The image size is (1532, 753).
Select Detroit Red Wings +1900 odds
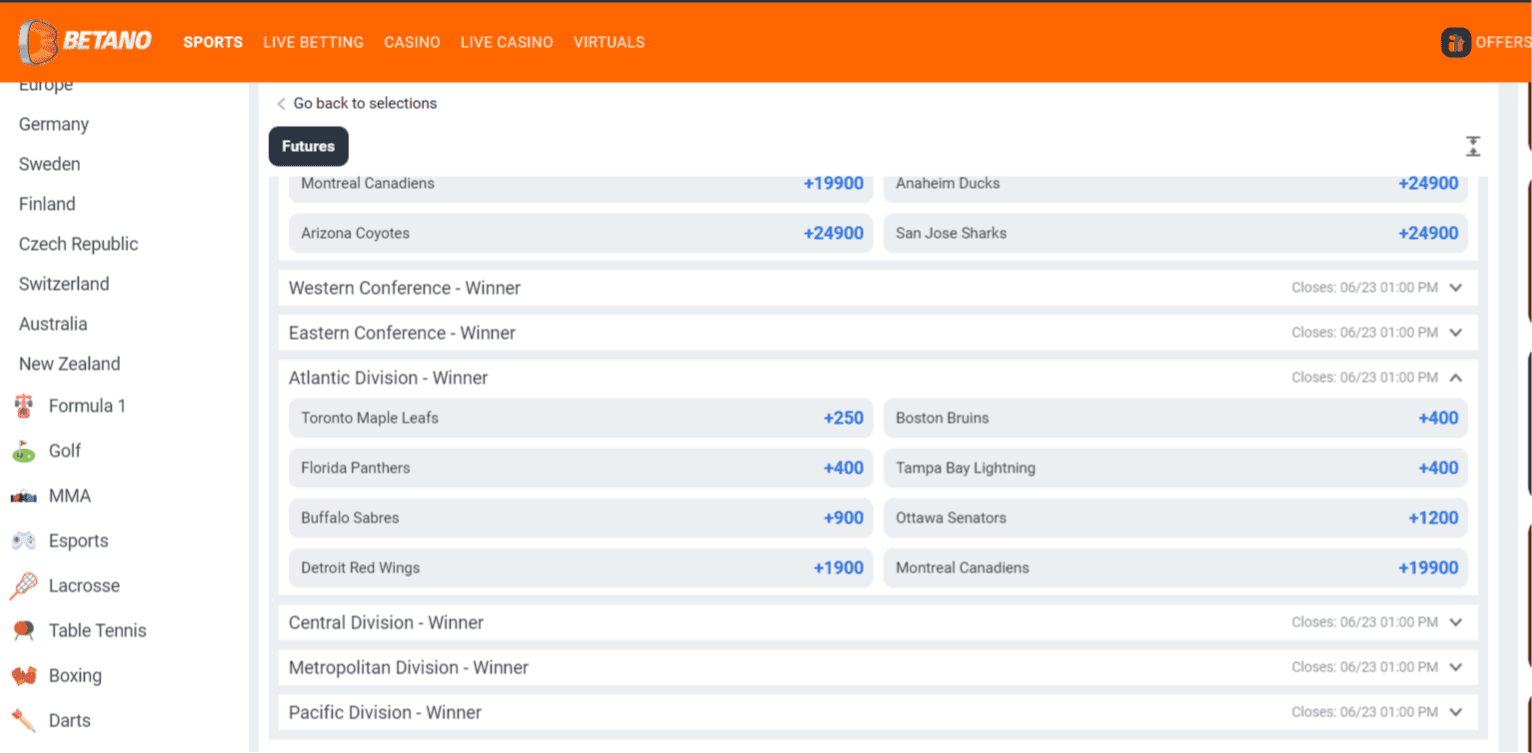(x=578, y=567)
